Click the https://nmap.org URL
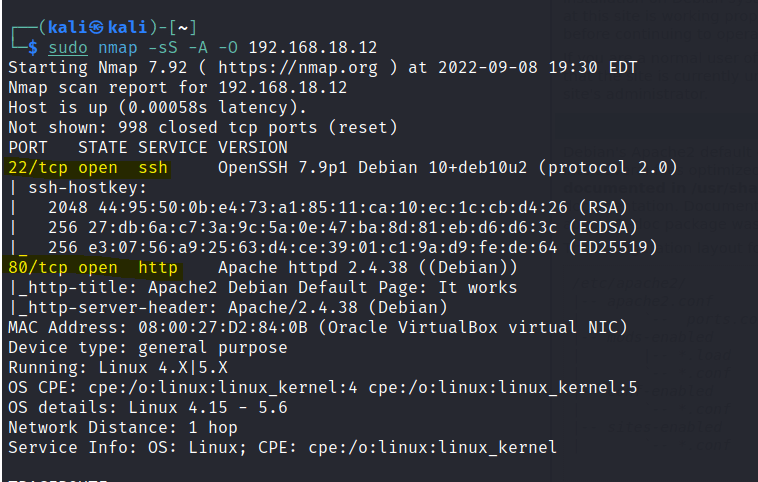The image size is (758, 482). coord(298,68)
